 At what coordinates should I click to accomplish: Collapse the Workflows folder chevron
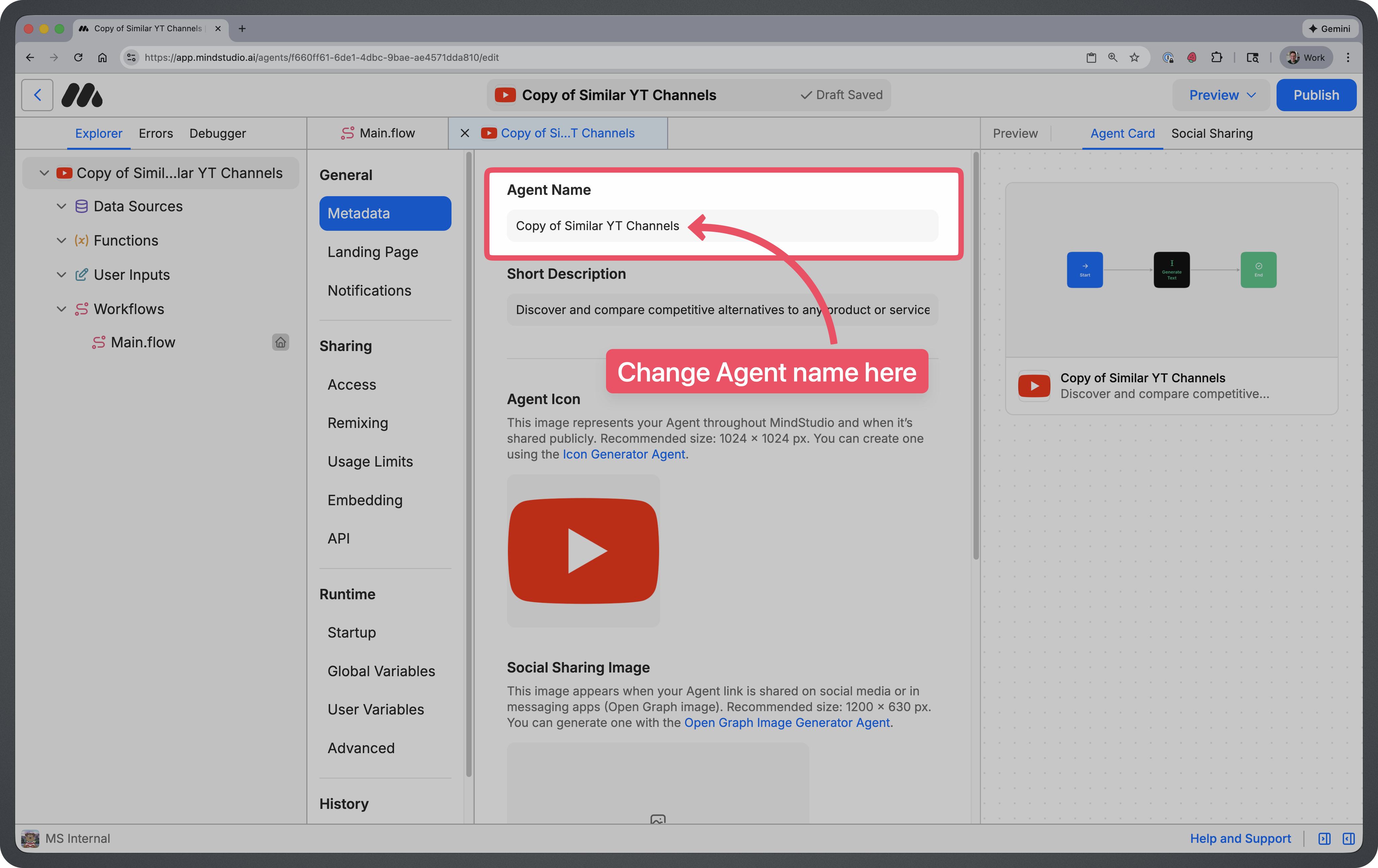click(61, 309)
